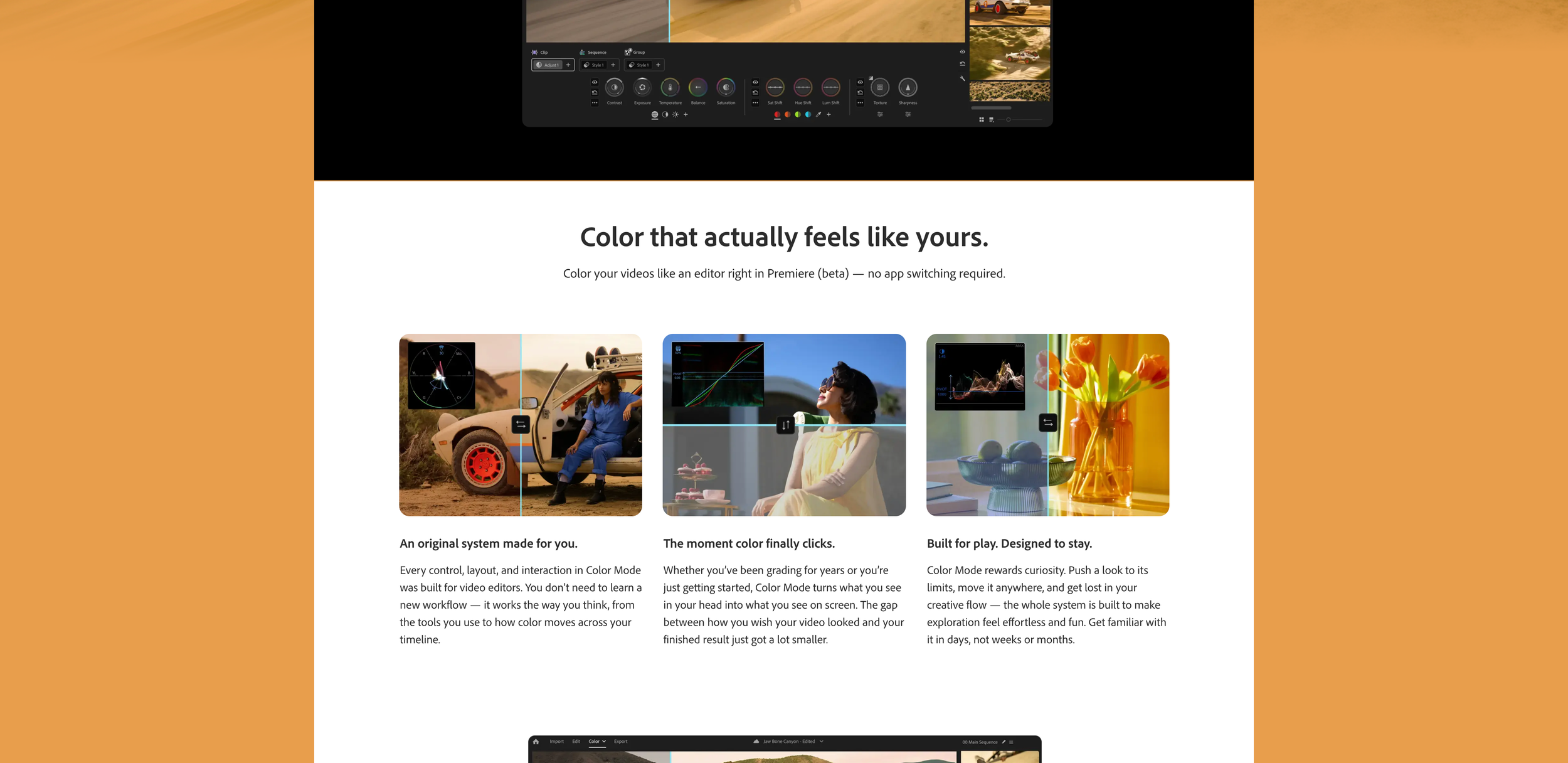The width and height of the screenshot is (1568, 763).
Task: Add style with plus under Group
Action: tap(658, 65)
